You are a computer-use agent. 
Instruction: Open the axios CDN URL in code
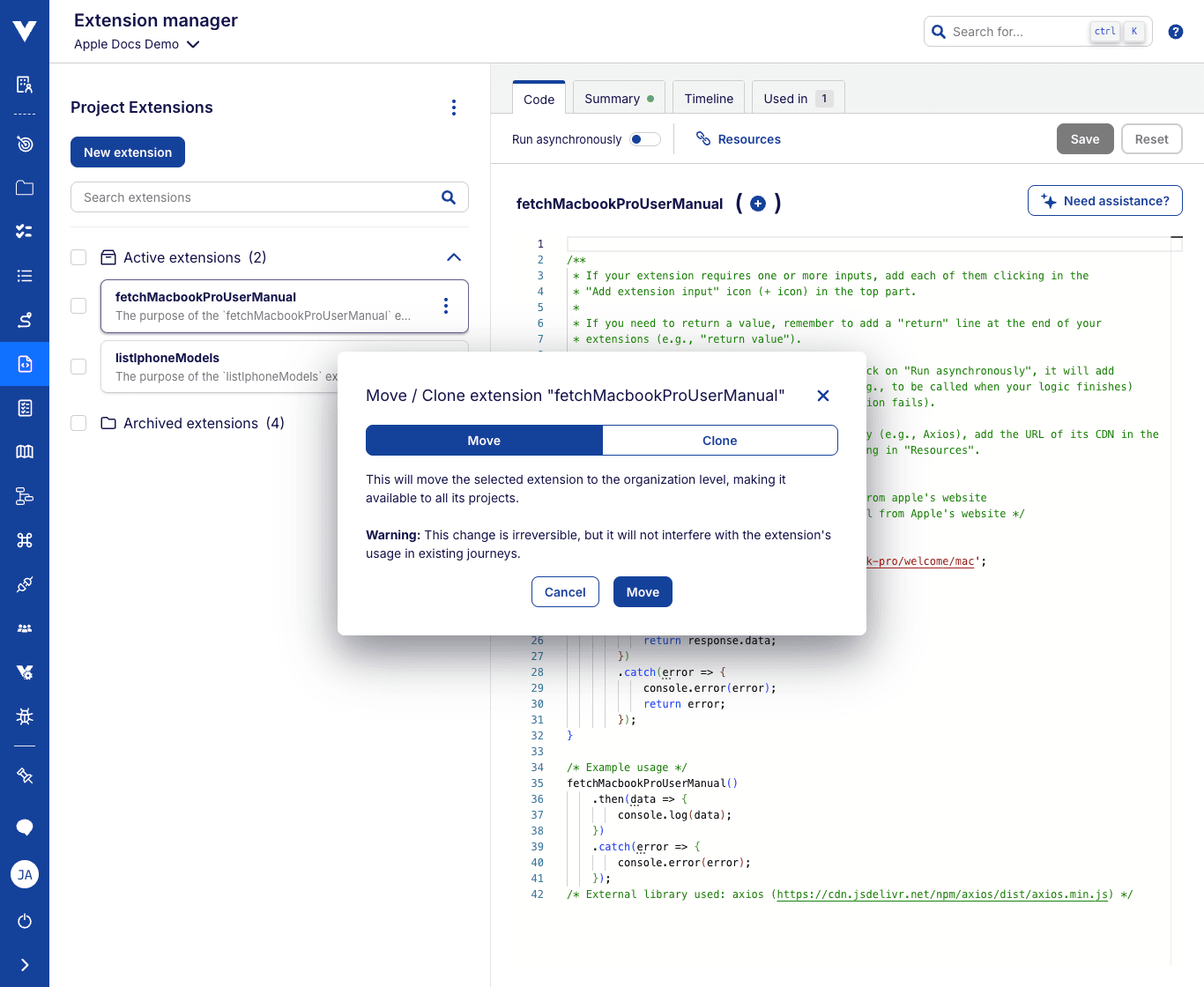click(942, 894)
